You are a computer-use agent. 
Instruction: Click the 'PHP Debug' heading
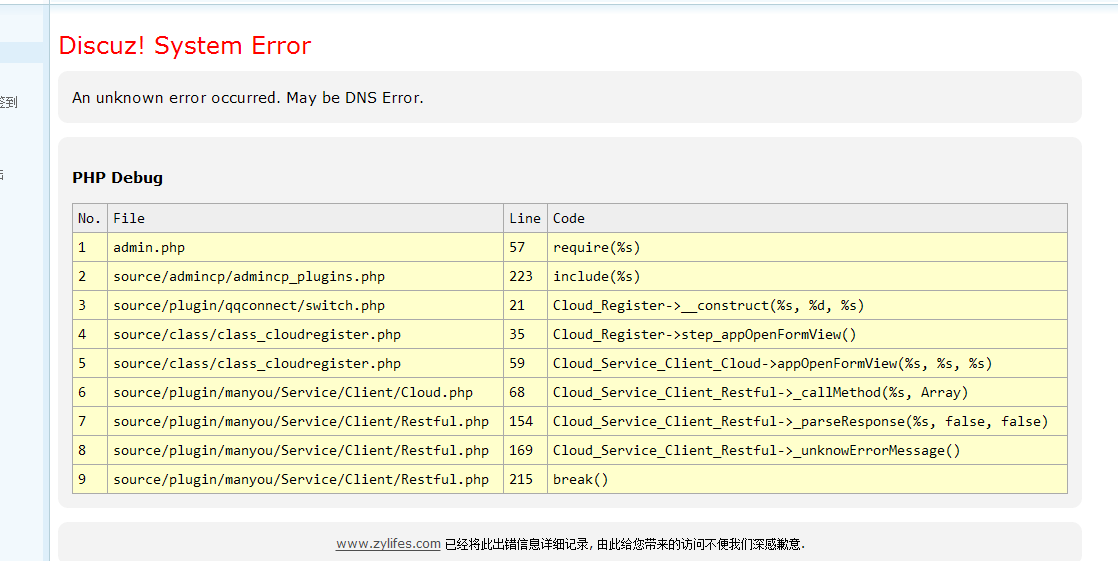118,177
